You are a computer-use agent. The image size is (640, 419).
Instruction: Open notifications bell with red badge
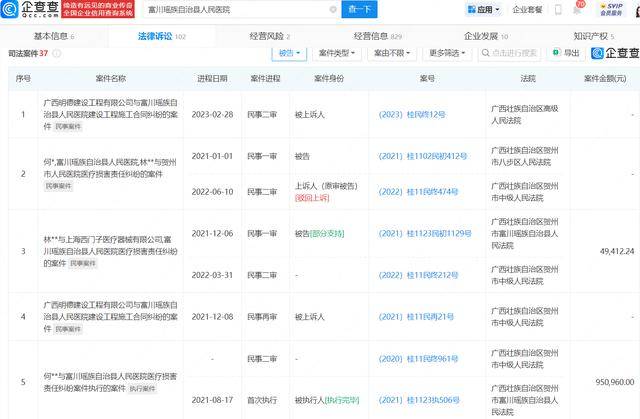[578, 9]
